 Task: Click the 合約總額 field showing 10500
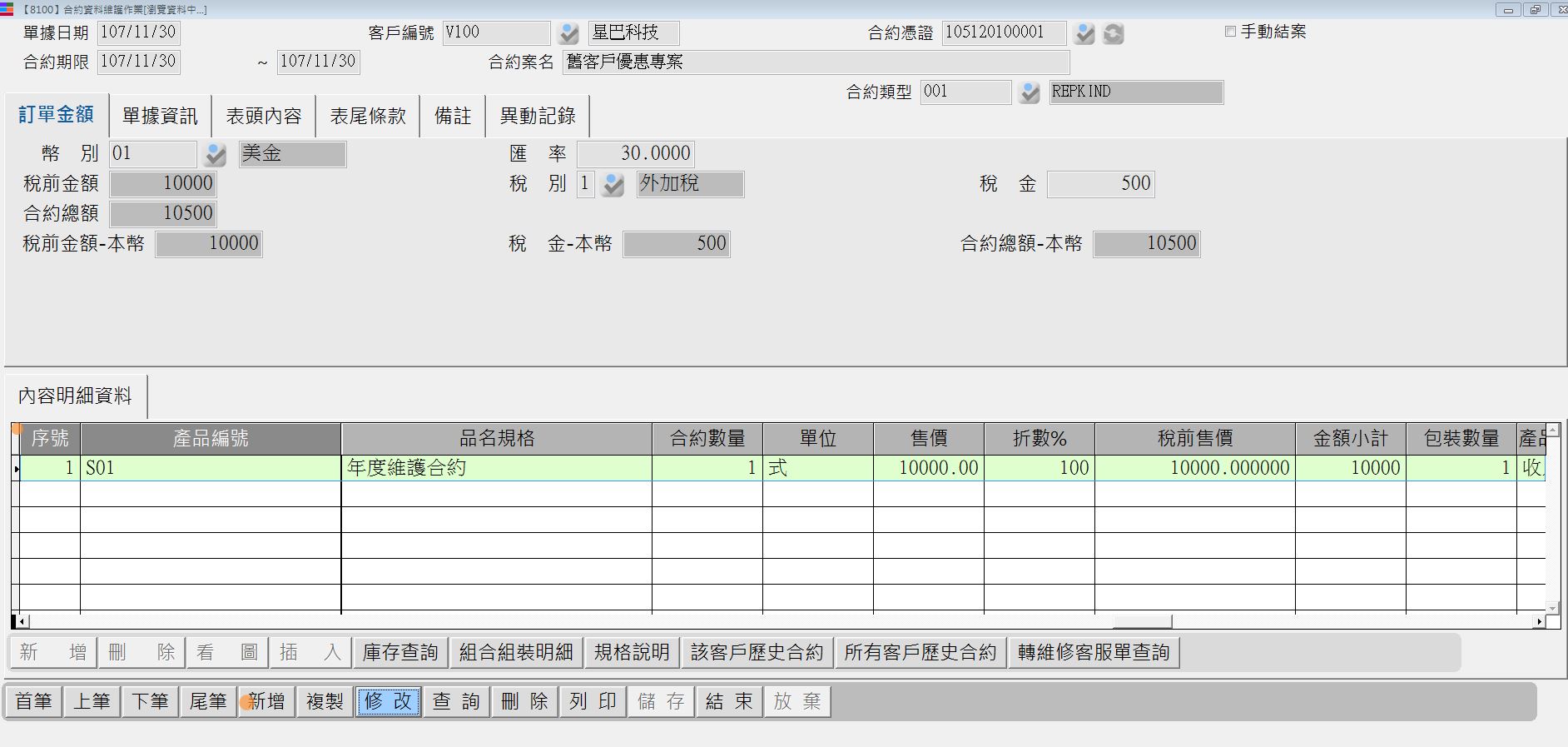click(x=162, y=214)
